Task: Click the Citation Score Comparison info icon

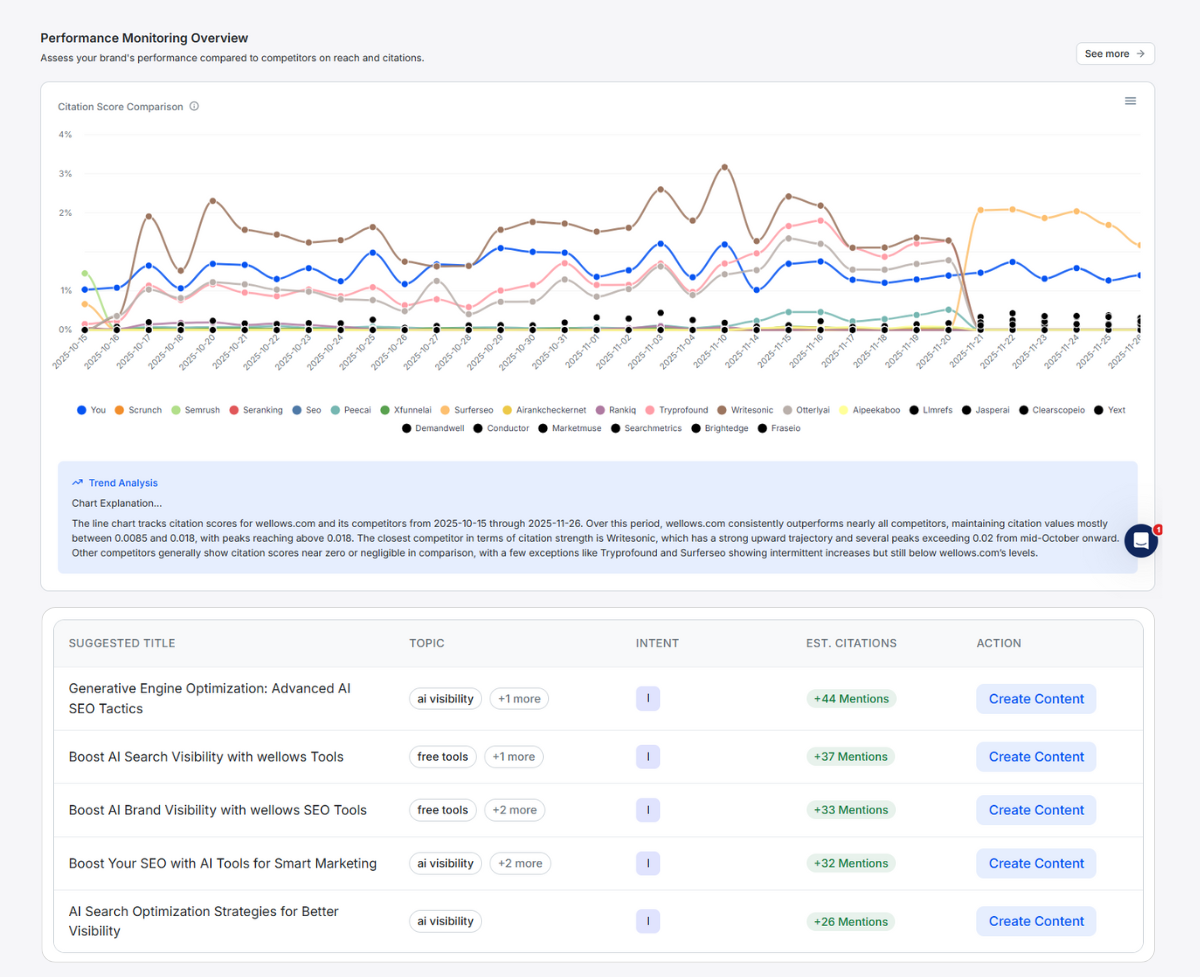Action: (x=194, y=106)
